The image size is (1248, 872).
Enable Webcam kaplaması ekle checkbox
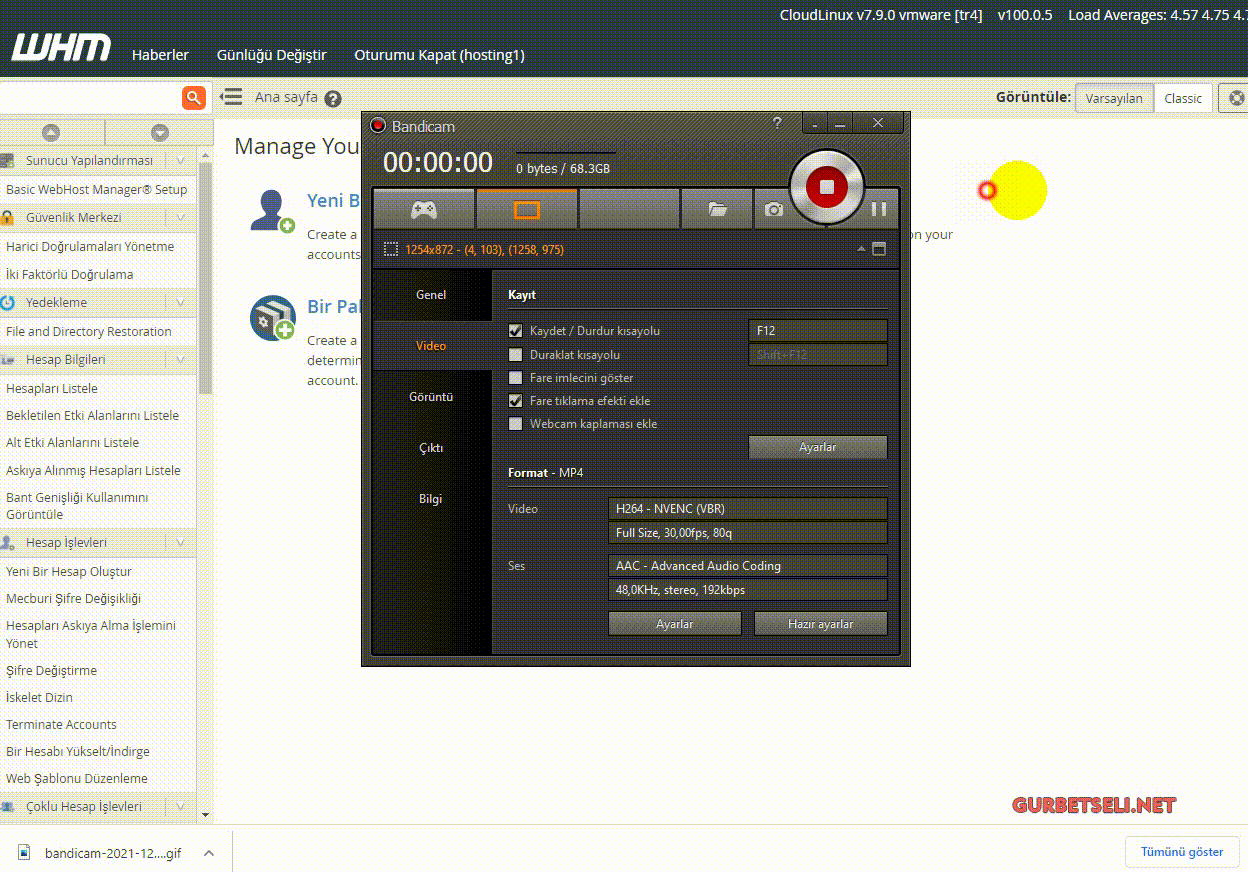click(x=516, y=424)
